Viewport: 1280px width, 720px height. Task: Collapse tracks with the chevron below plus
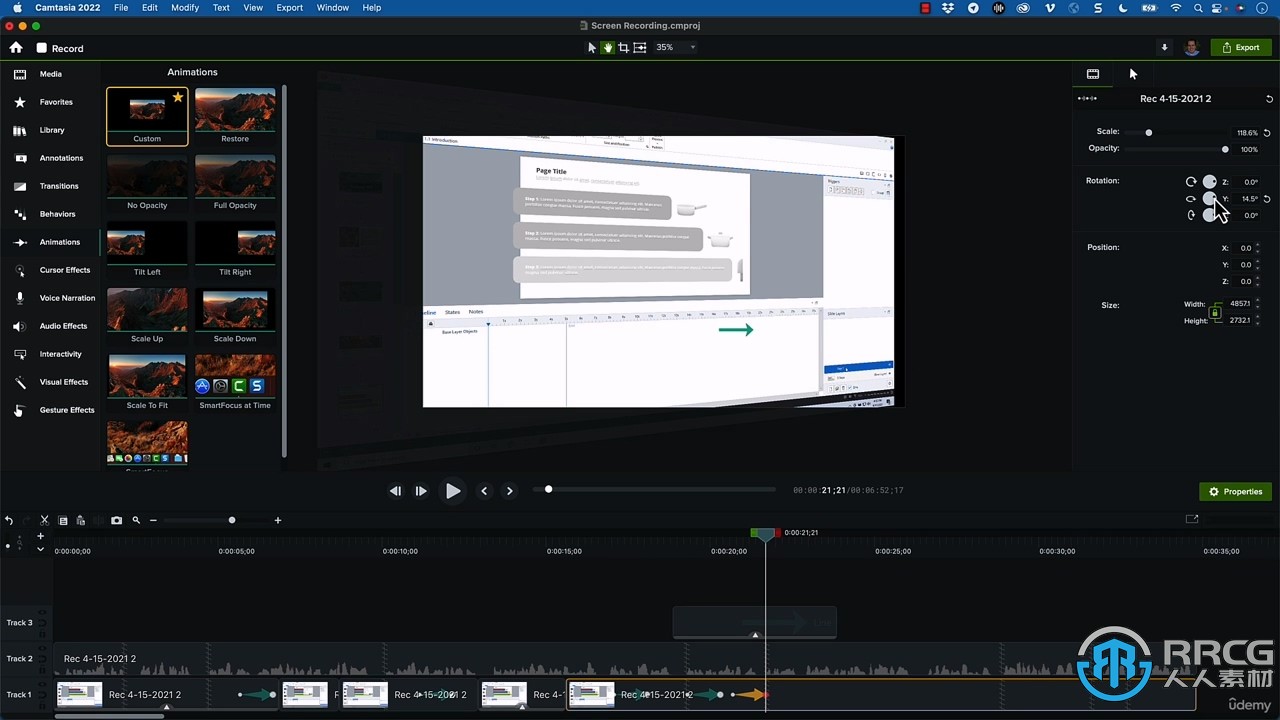pyautogui.click(x=40, y=549)
